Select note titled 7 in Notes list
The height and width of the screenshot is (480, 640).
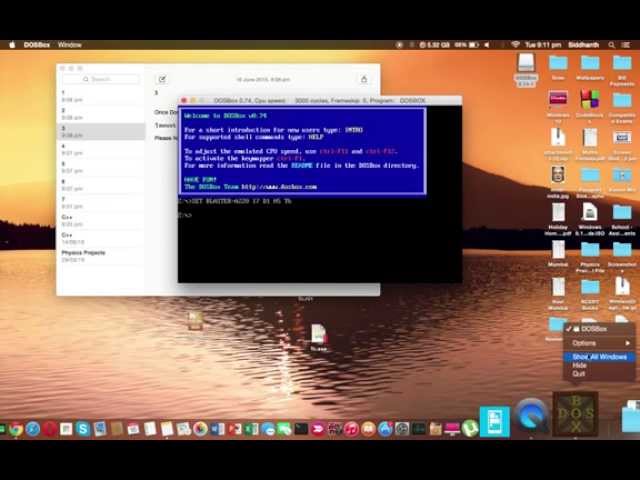[102, 202]
